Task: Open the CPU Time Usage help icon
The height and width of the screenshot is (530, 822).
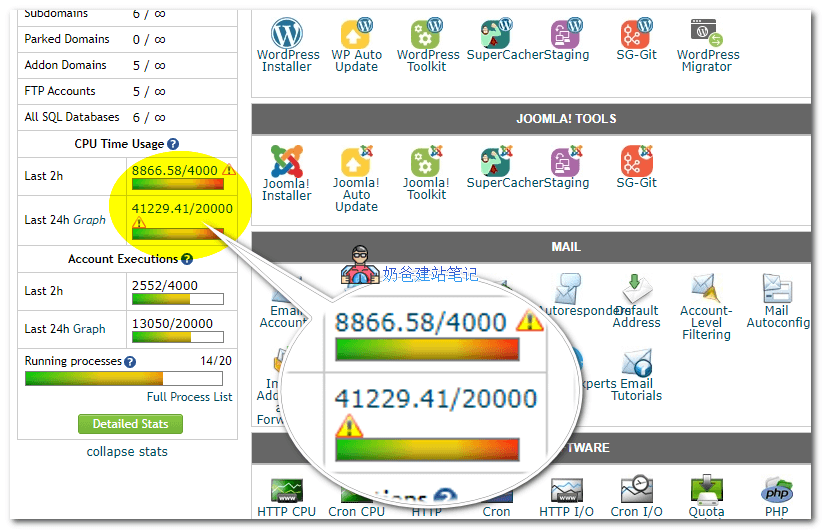Action: tap(173, 145)
